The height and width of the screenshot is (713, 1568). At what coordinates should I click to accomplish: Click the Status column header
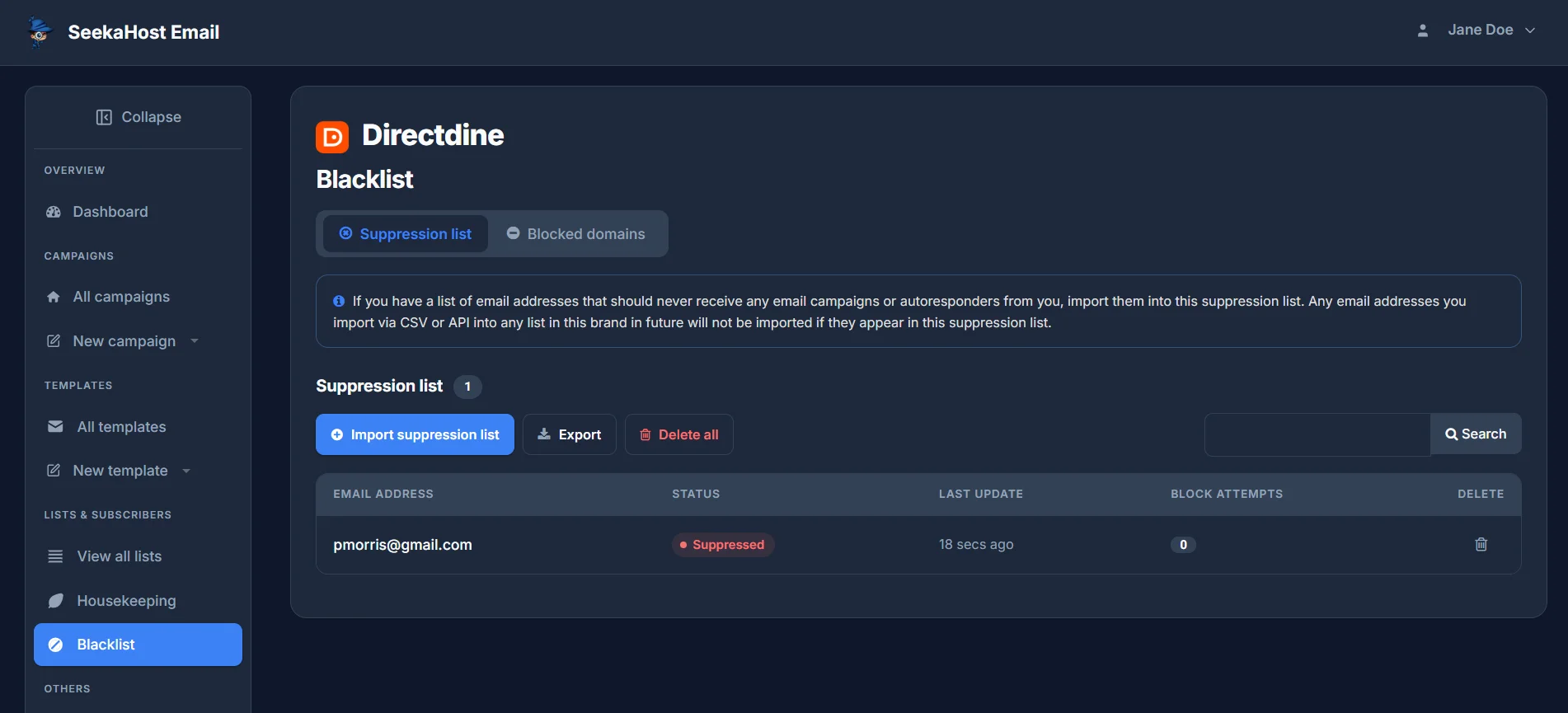tap(696, 494)
